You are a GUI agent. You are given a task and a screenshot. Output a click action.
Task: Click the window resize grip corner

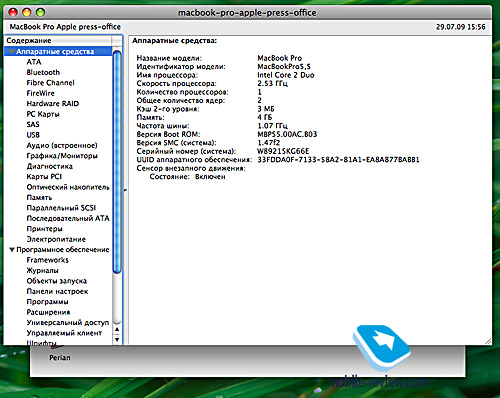coord(488,341)
